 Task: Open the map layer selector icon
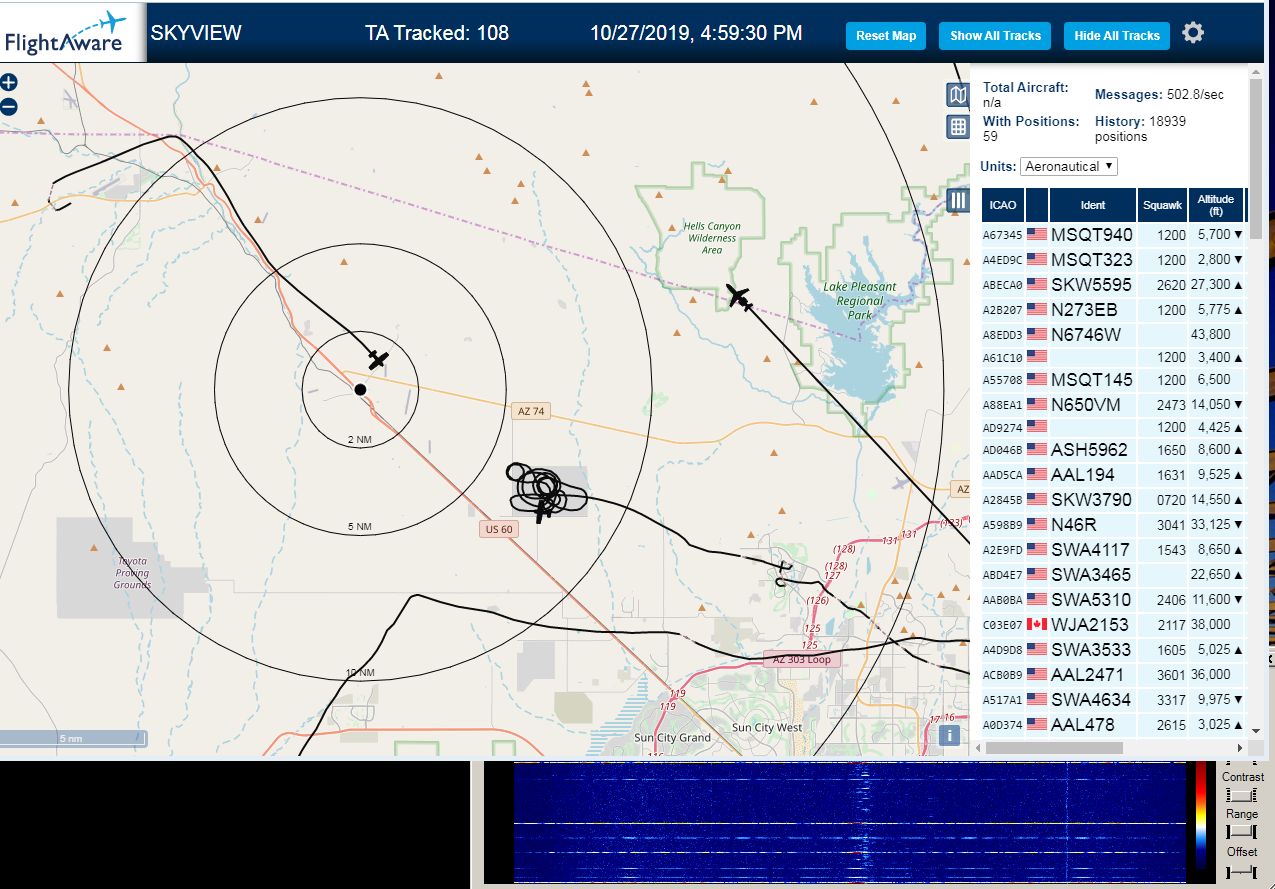coord(958,95)
